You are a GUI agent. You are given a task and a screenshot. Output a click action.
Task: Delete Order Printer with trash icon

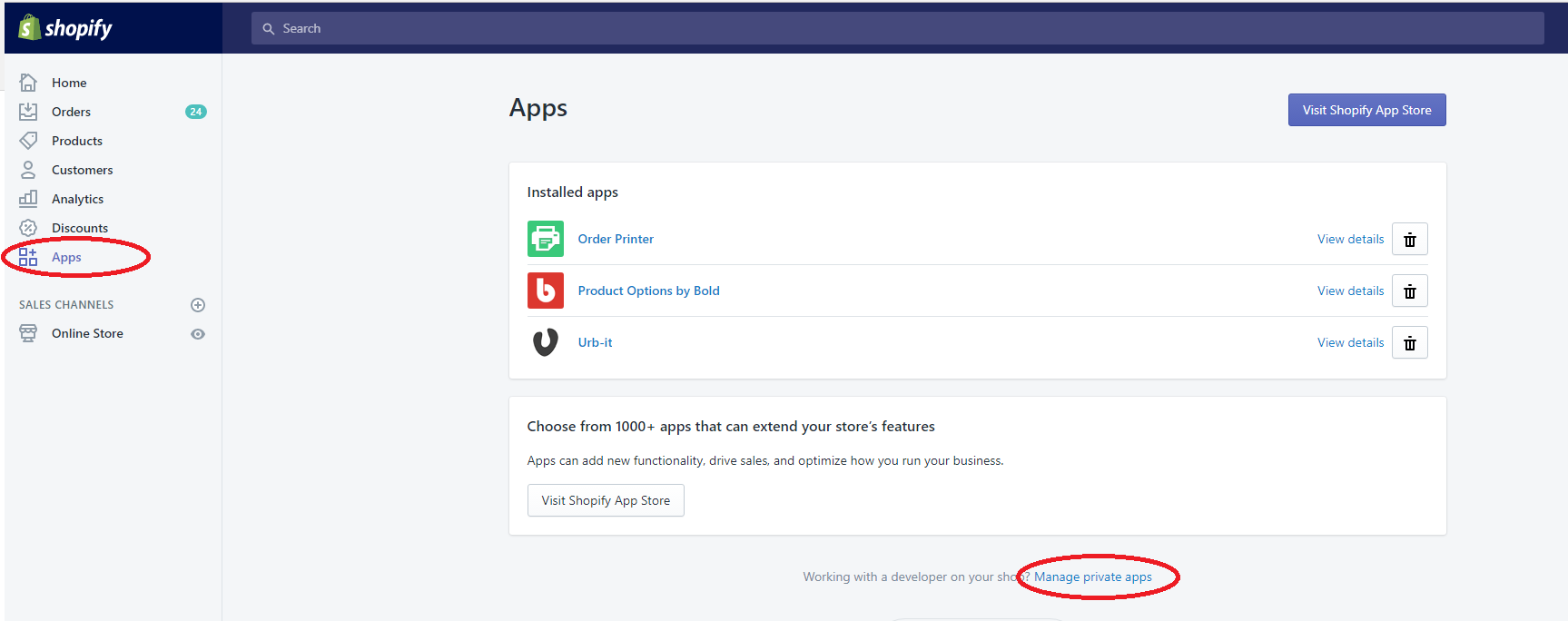(1410, 240)
